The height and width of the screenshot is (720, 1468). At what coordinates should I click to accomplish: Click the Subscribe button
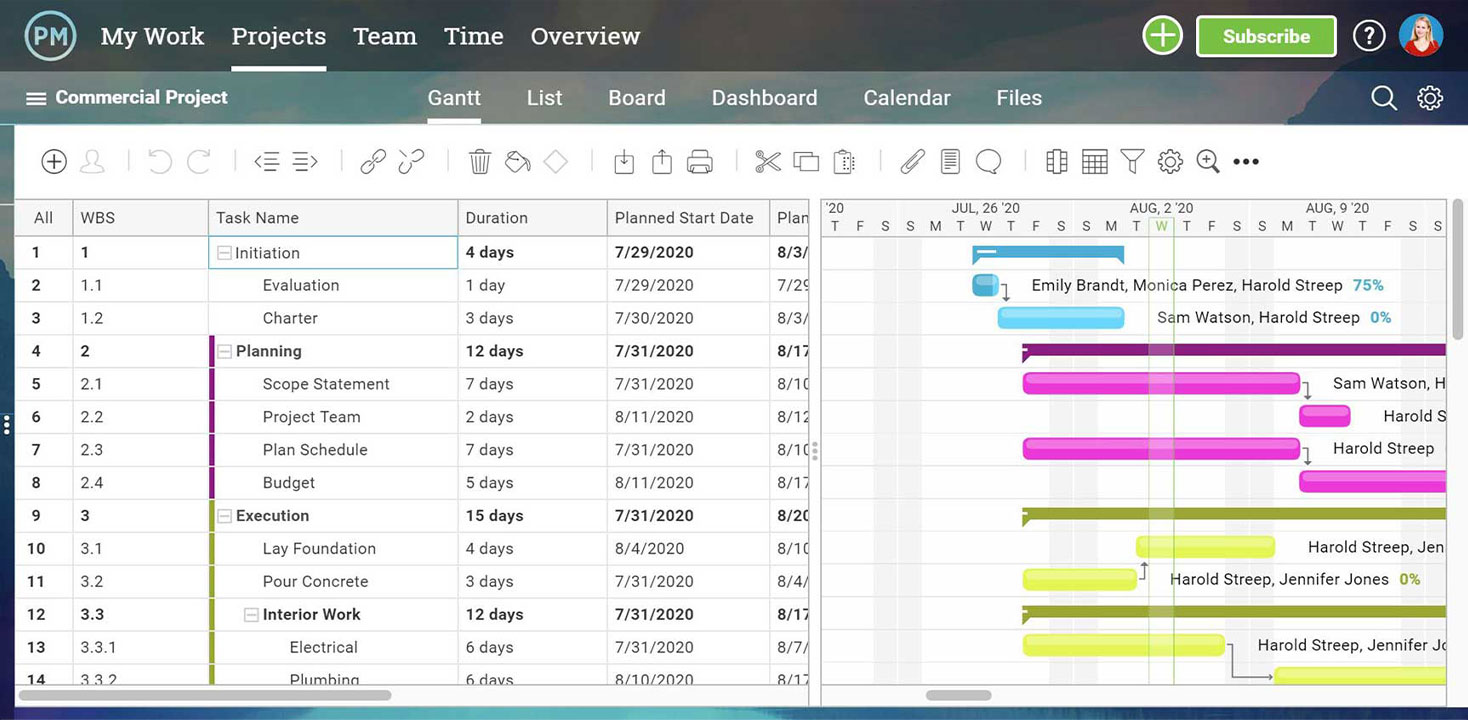point(1266,36)
